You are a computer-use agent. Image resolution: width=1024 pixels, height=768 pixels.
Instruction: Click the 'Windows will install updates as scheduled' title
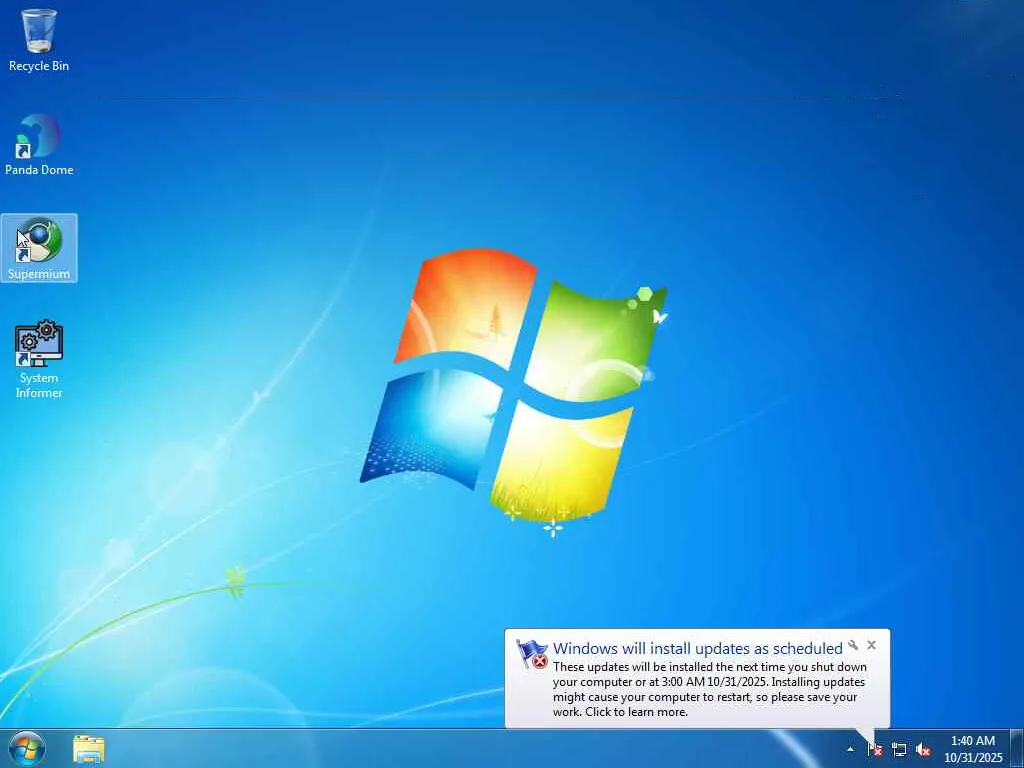[697, 648]
